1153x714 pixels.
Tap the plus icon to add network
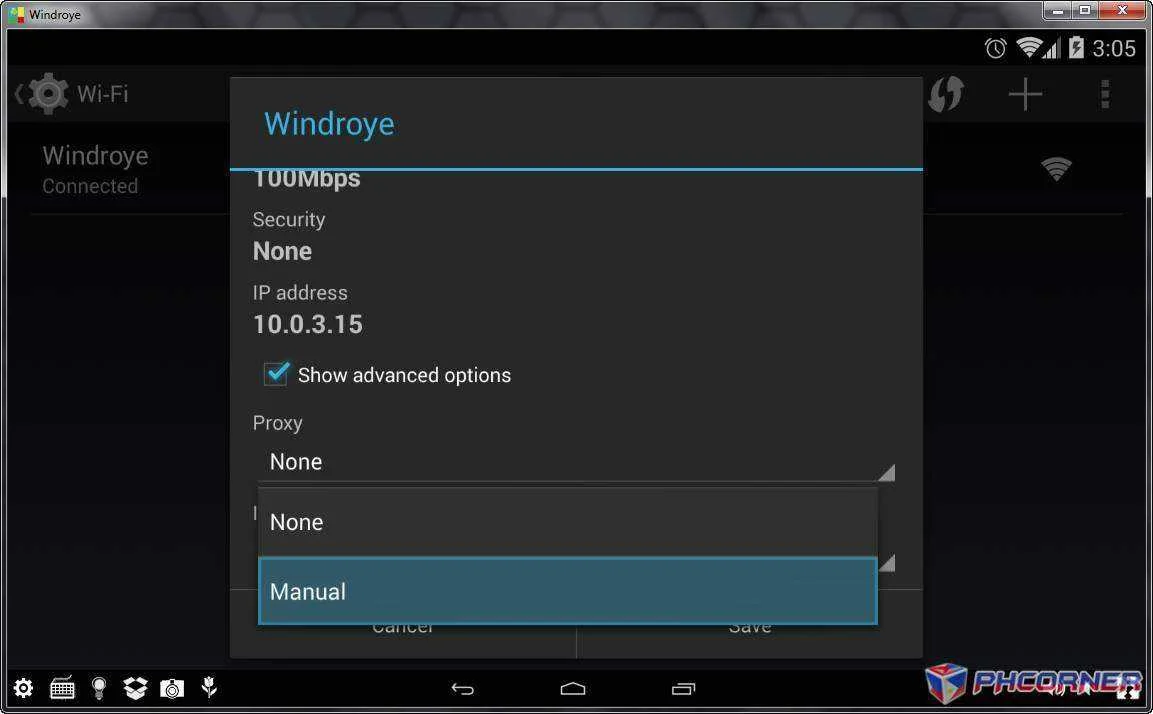pyautogui.click(x=1025, y=95)
